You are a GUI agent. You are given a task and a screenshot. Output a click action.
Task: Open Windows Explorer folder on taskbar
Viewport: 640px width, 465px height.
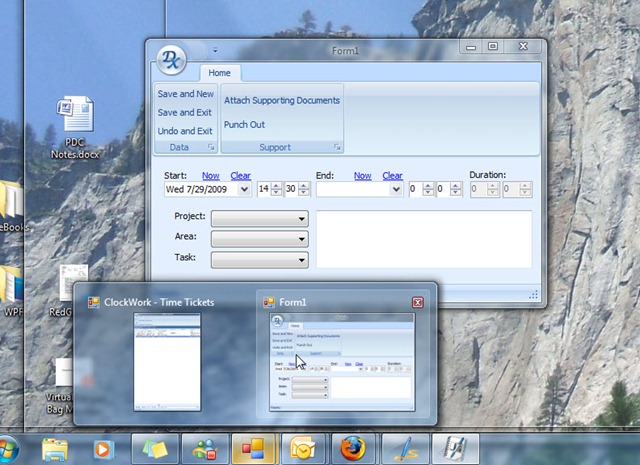(55, 449)
